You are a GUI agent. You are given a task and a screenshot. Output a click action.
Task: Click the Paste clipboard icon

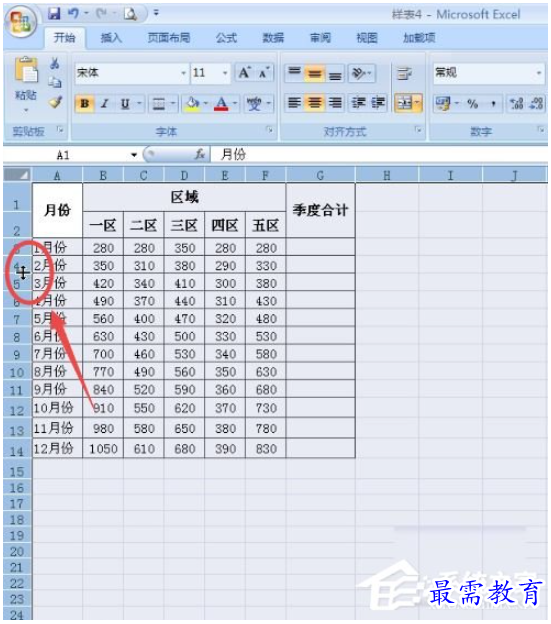pos(26,71)
